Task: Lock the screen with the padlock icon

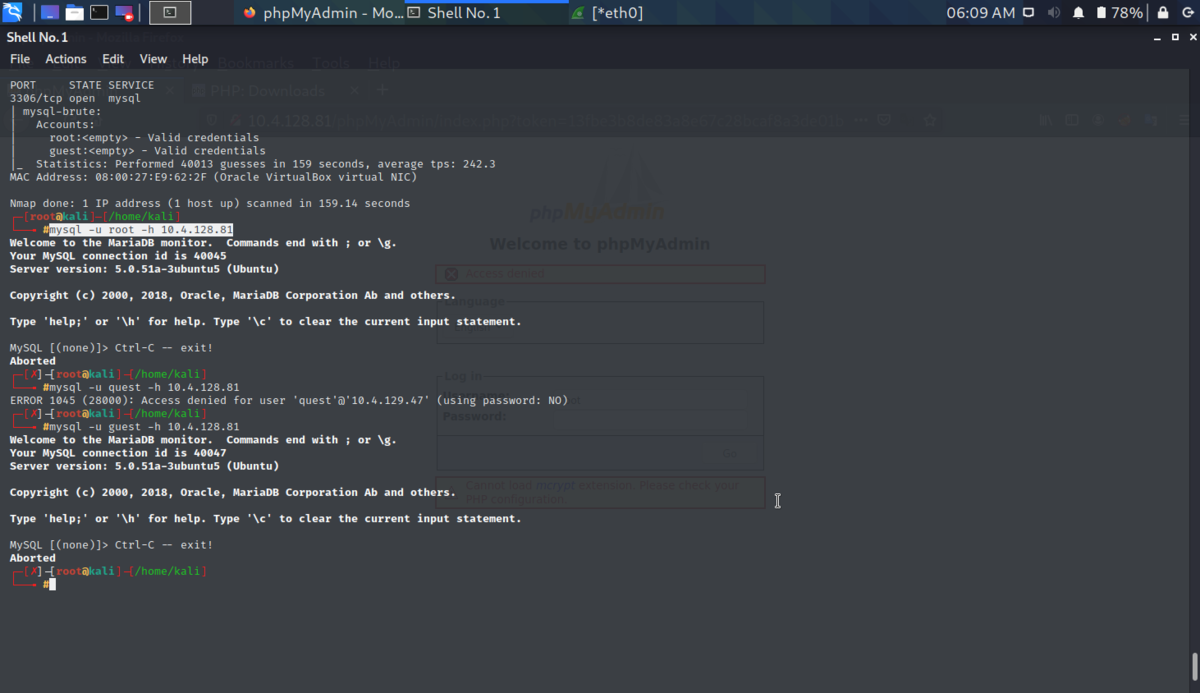Action: (1163, 13)
